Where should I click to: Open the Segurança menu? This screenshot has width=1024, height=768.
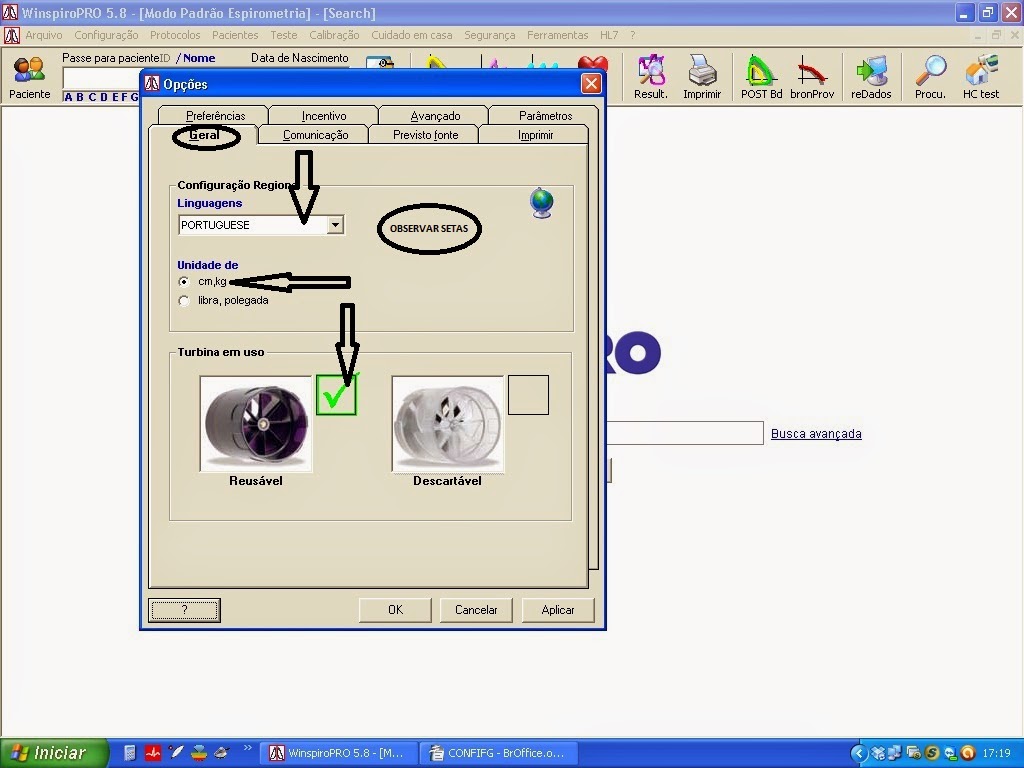point(490,35)
